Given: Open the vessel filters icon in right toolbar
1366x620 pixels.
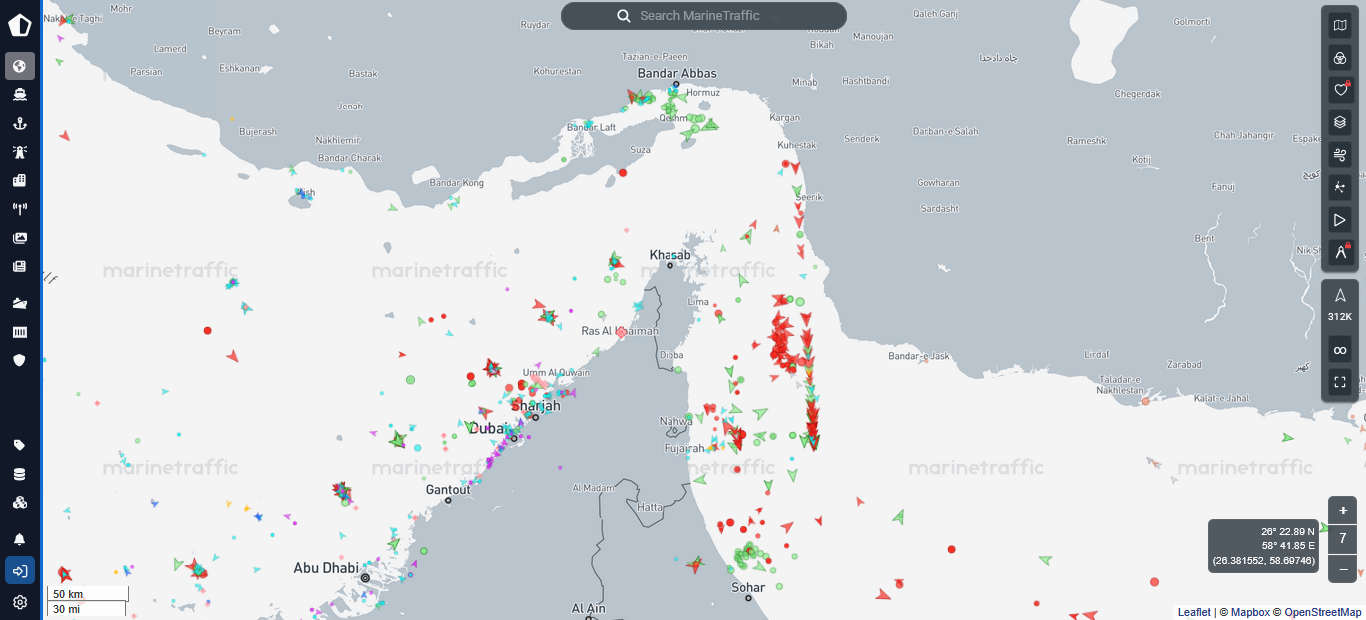Looking at the screenshot, I should click(1340, 58).
